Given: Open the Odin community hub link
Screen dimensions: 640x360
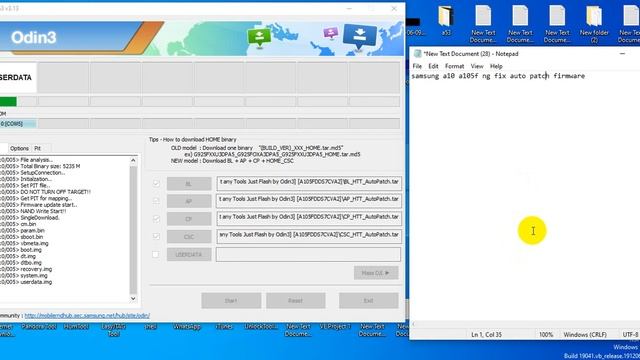Looking at the screenshot, I should (x=87, y=316).
